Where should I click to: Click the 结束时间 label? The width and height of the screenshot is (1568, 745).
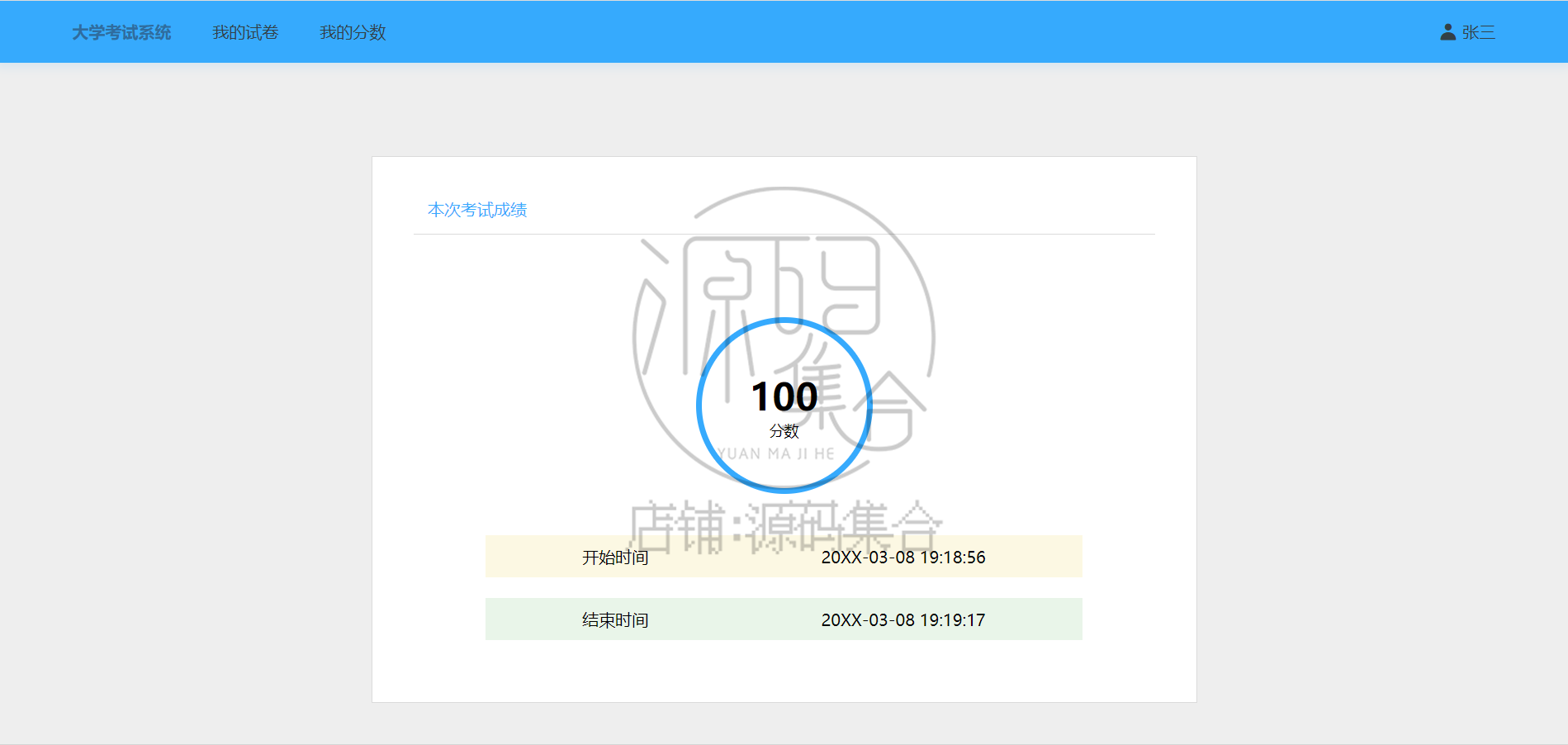pyautogui.click(x=615, y=620)
